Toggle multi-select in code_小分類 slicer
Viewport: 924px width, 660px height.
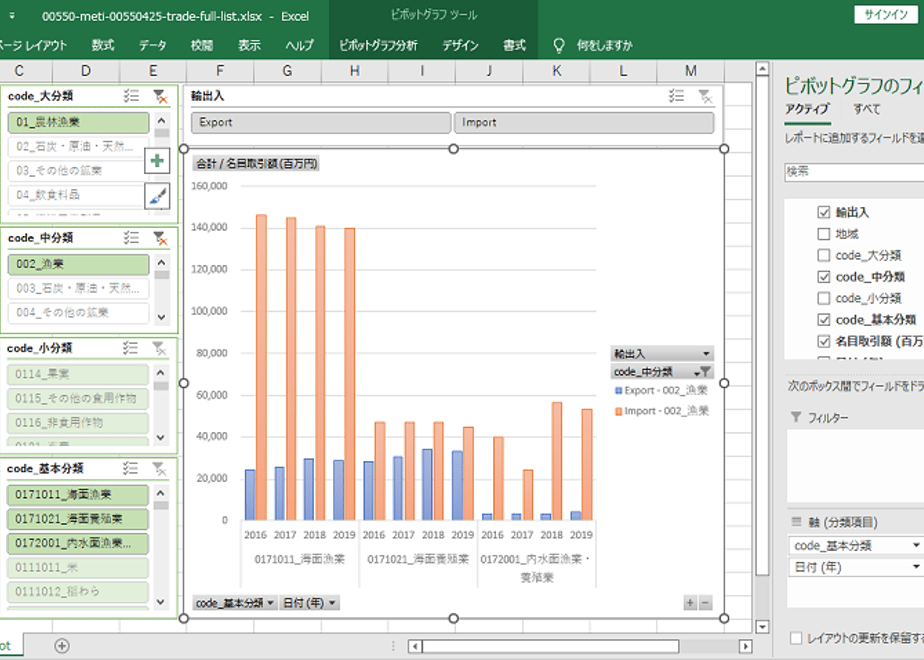(x=130, y=348)
